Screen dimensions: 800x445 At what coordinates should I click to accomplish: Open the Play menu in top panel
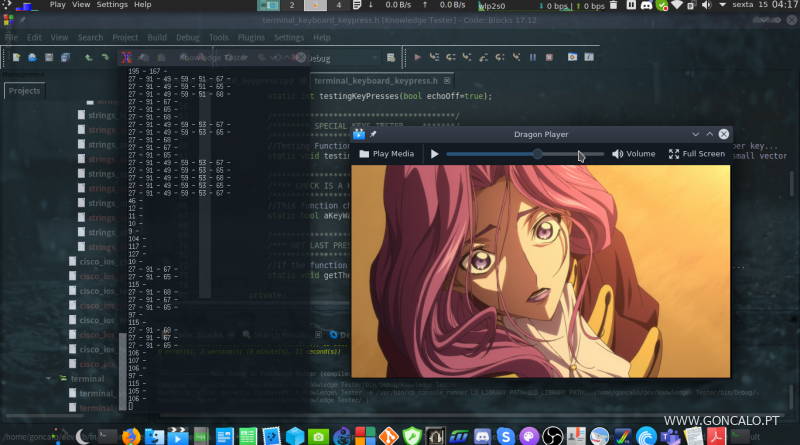[58, 5]
